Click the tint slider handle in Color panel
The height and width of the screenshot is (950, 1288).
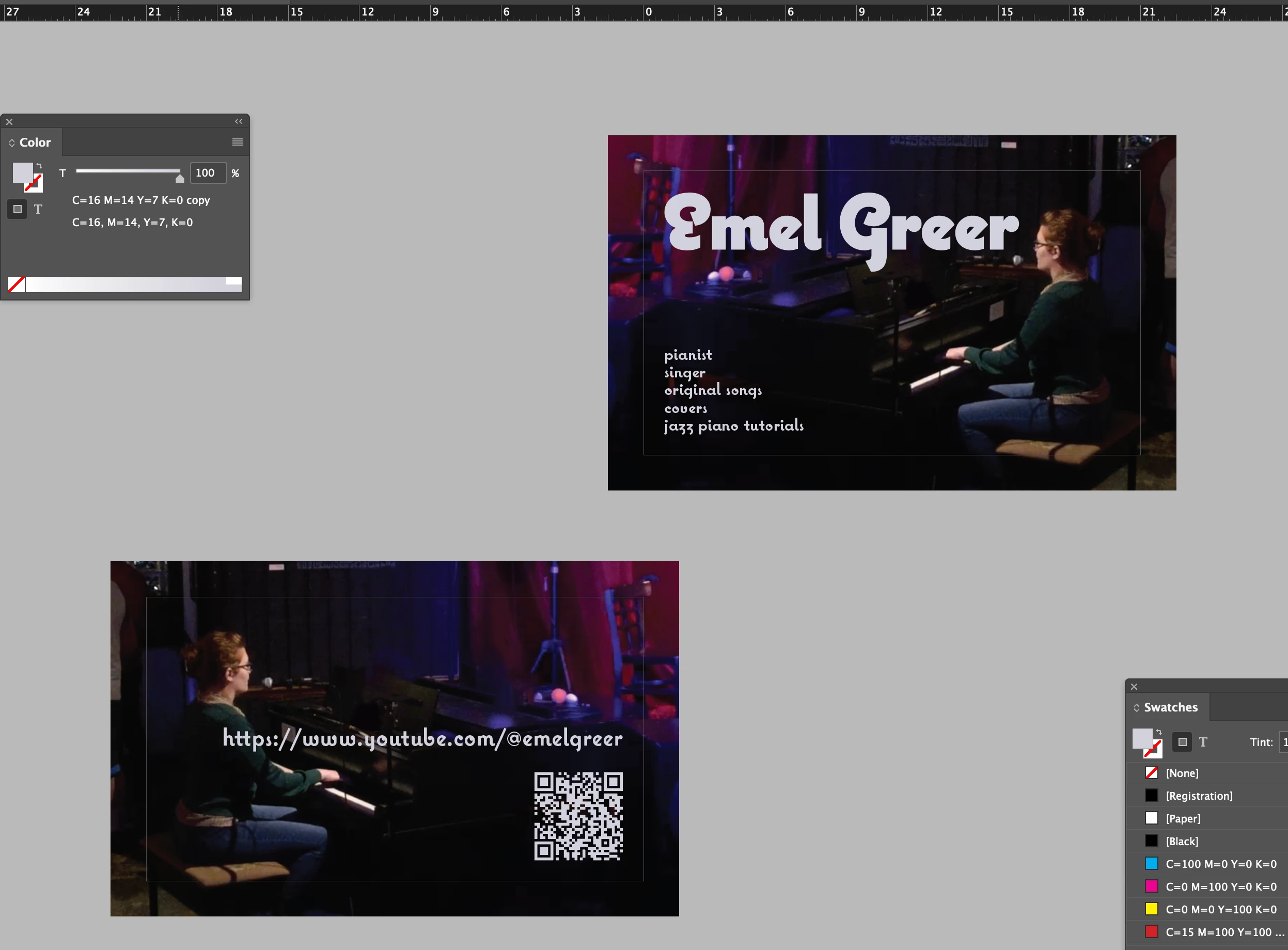pyautogui.click(x=180, y=178)
